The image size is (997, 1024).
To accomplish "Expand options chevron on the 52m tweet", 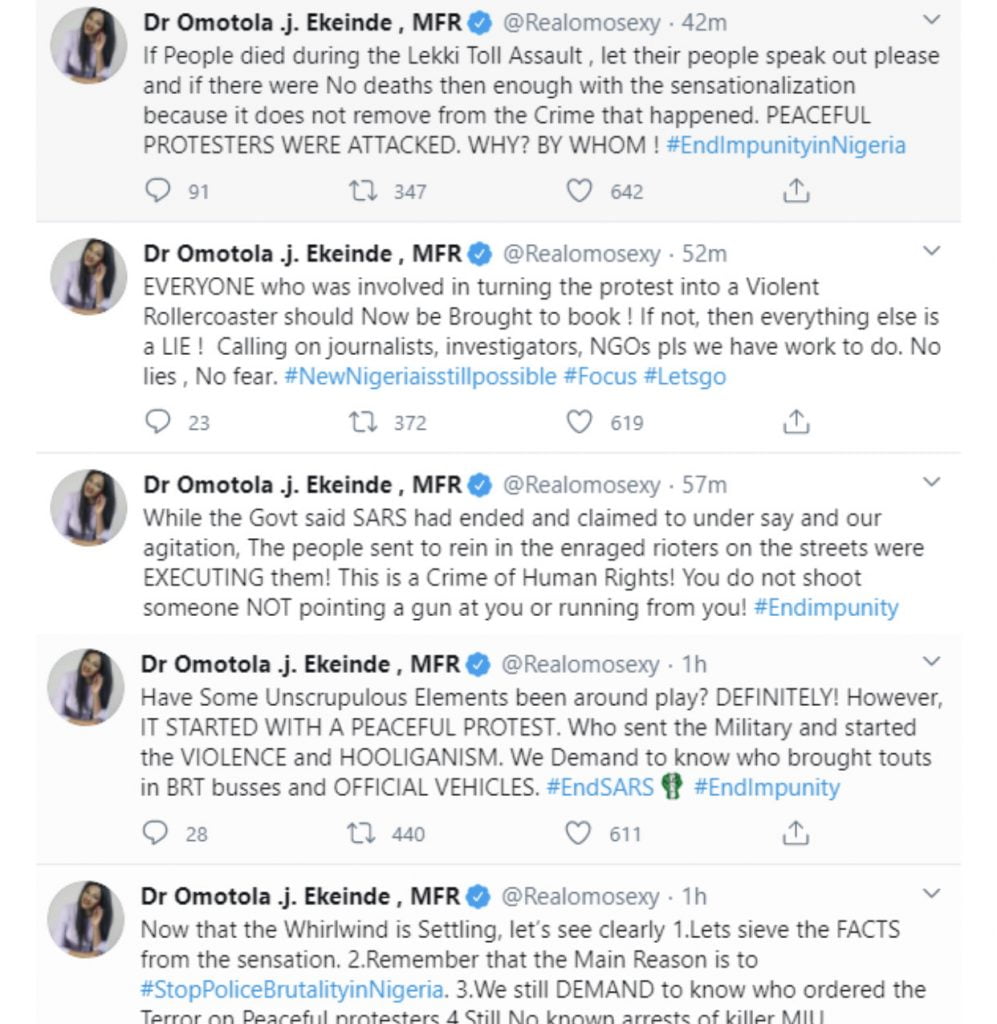I will 931,251.
